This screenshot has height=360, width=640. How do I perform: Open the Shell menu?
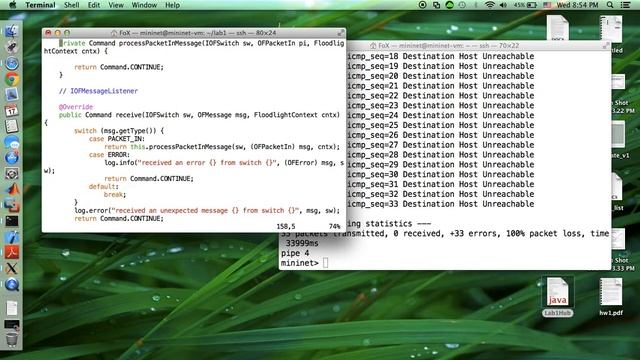pyautogui.click(x=71, y=5)
